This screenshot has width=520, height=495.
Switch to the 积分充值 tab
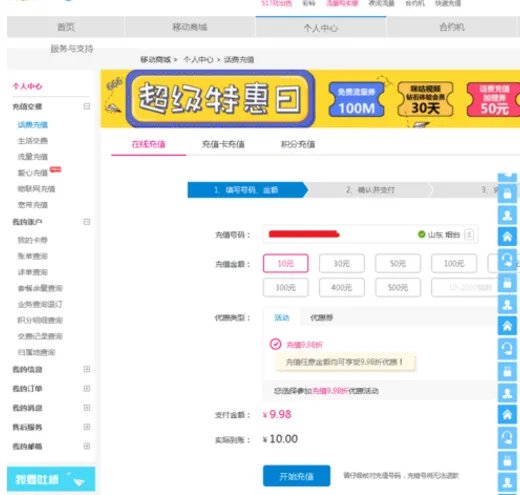click(x=298, y=144)
